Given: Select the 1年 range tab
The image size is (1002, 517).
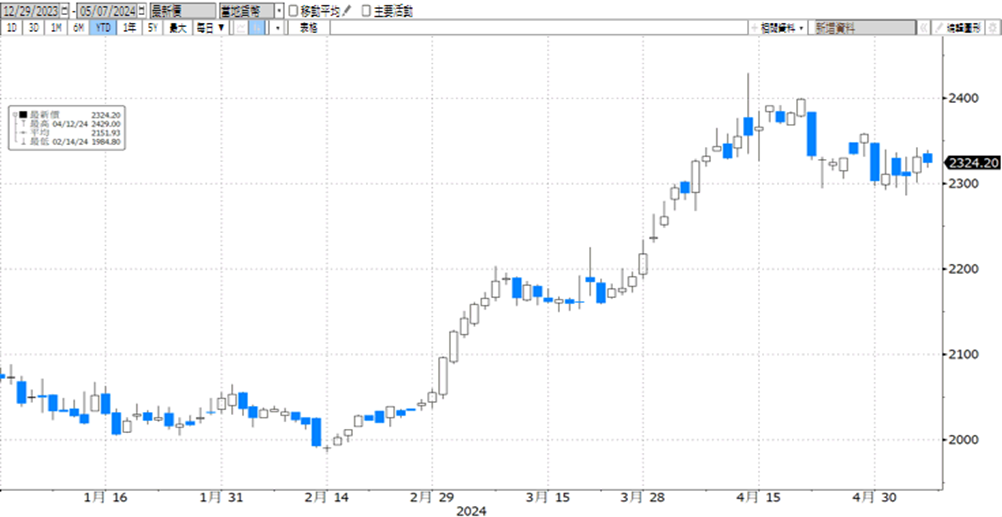Looking at the screenshot, I should 129,28.
